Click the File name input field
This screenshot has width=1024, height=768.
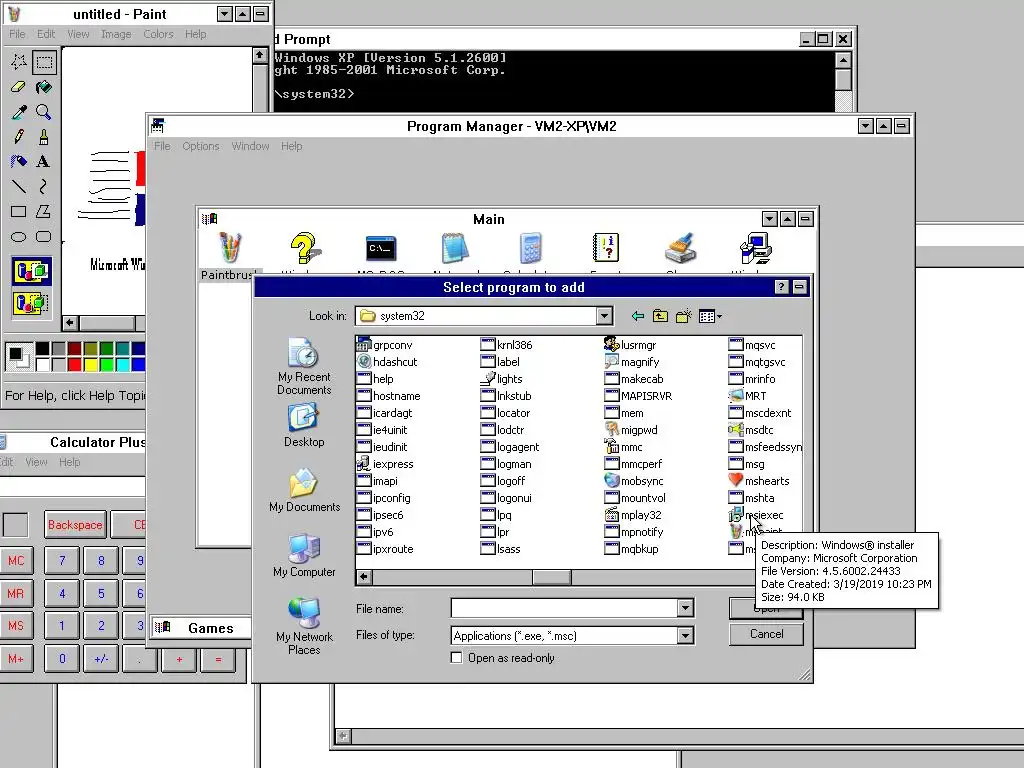(565, 609)
